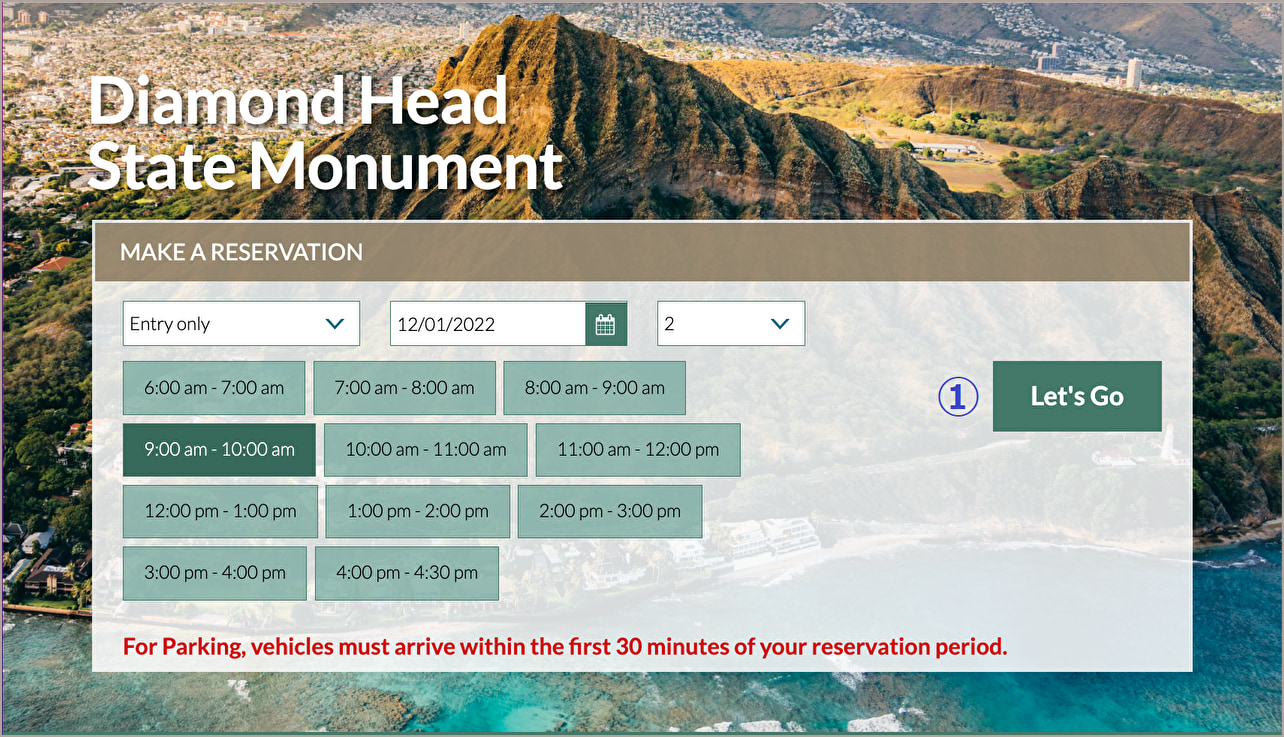Select the 12:00 pm - 1:00 pm slot
1284x737 pixels.
click(220, 511)
